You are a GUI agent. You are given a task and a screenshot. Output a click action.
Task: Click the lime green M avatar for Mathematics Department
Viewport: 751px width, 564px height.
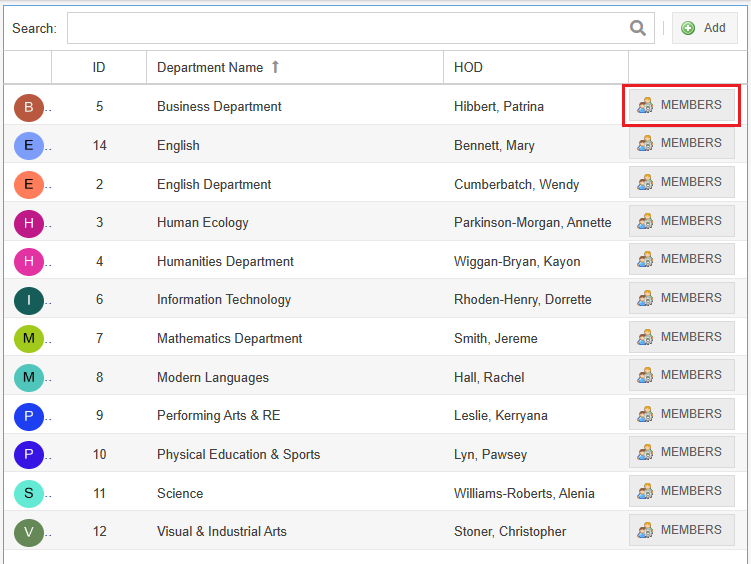pos(29,339)
